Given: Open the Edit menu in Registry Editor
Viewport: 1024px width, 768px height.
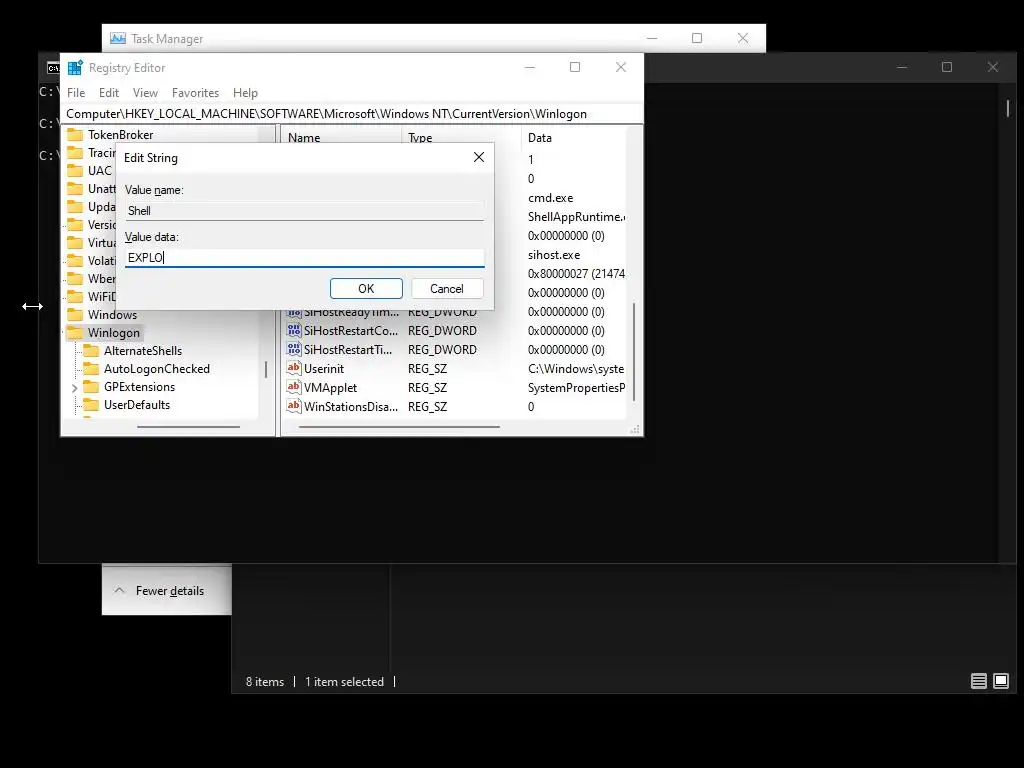Looking at the screenshot, I should coord(108,93).
